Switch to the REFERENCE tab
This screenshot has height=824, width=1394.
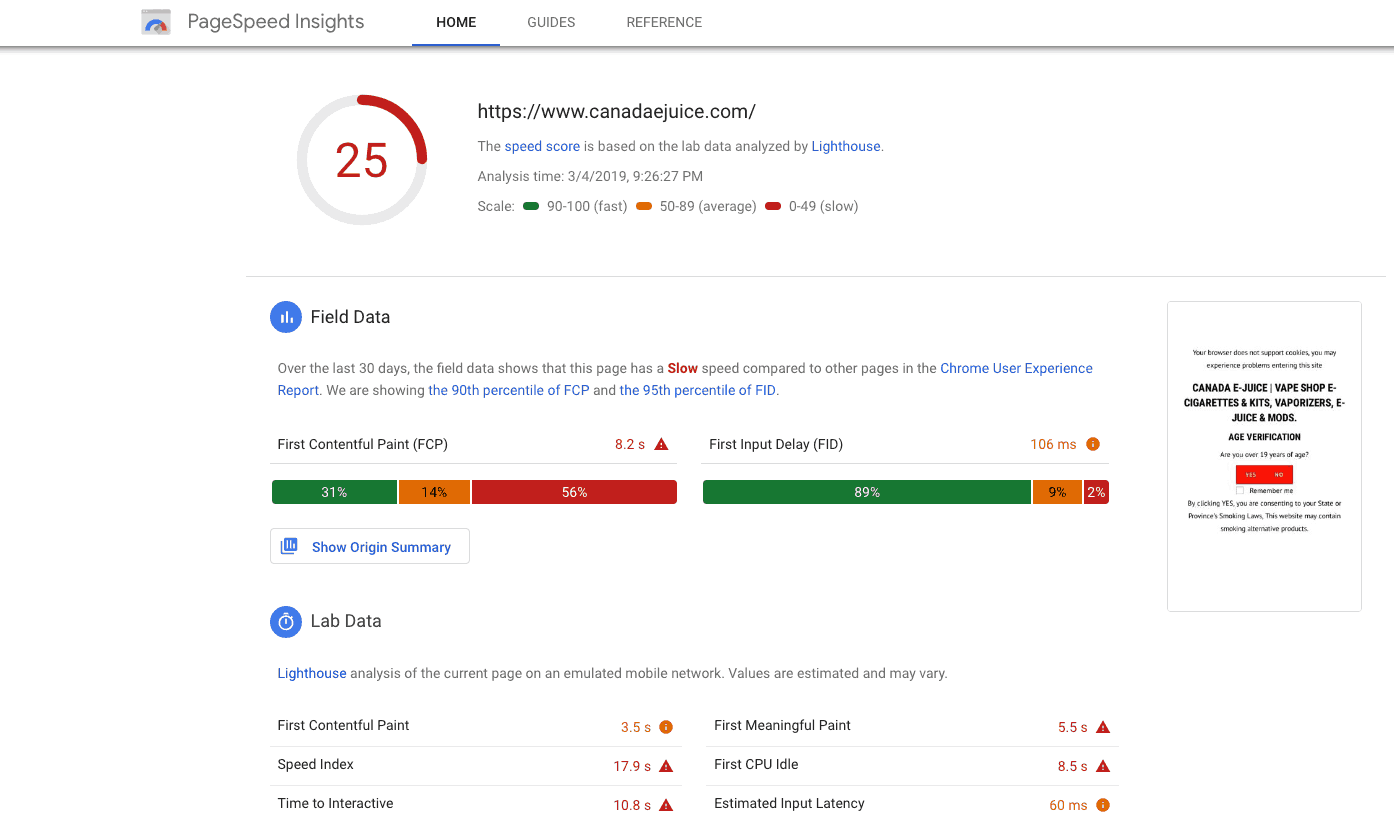click(x=664, y=22)
